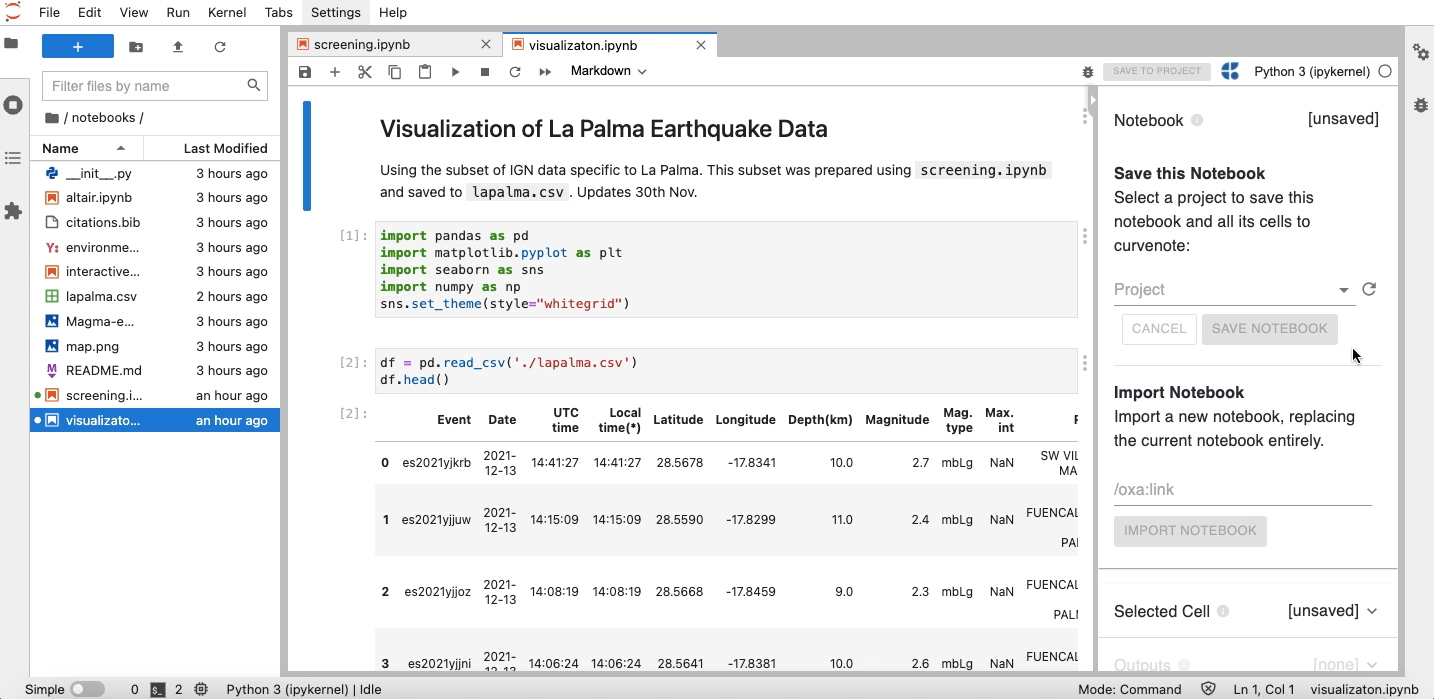Sort files by the Name column header
Viewport: 1434px width, 699px height.
coord(87,148)
